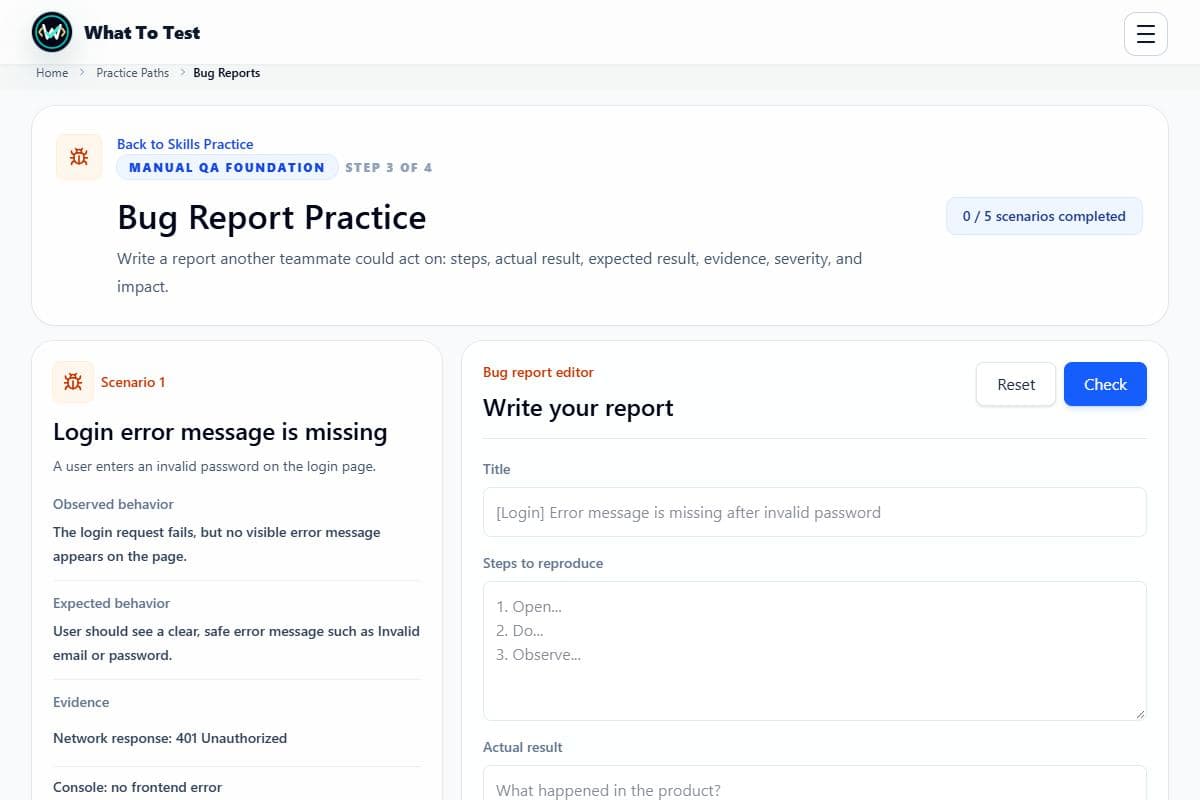The height and width of the screenshot is (800, 1200).
Task: Click the Title field label
Action: tap(497, 469)
